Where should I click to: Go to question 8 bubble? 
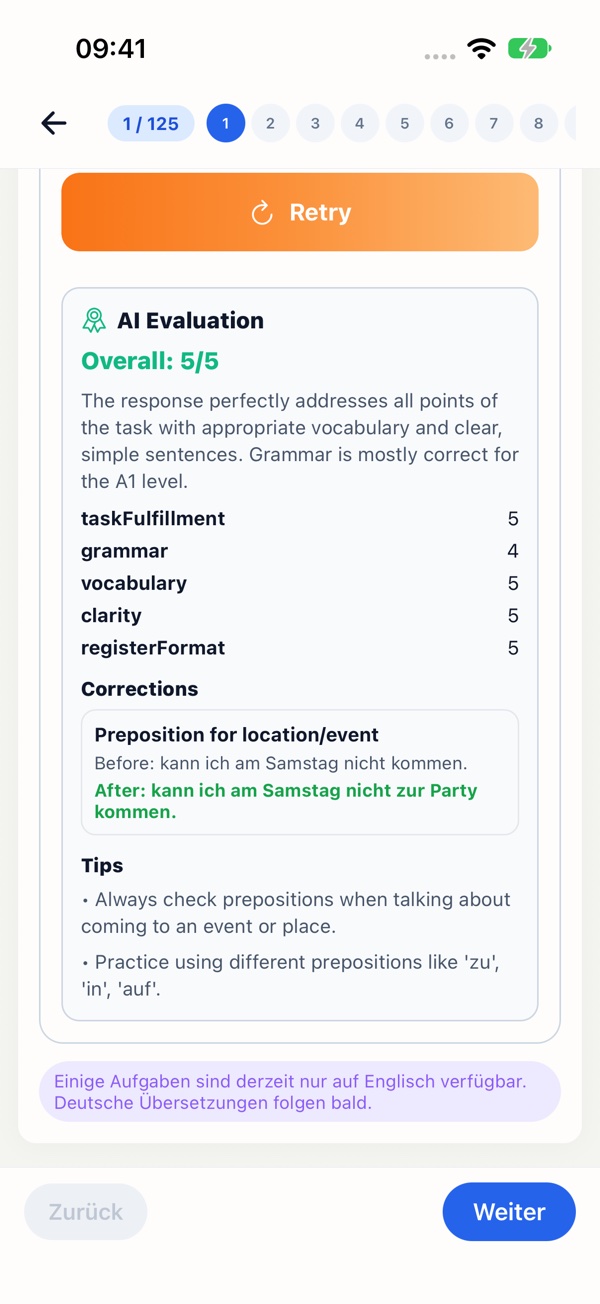pyautogui.click(x=539, y=124)
